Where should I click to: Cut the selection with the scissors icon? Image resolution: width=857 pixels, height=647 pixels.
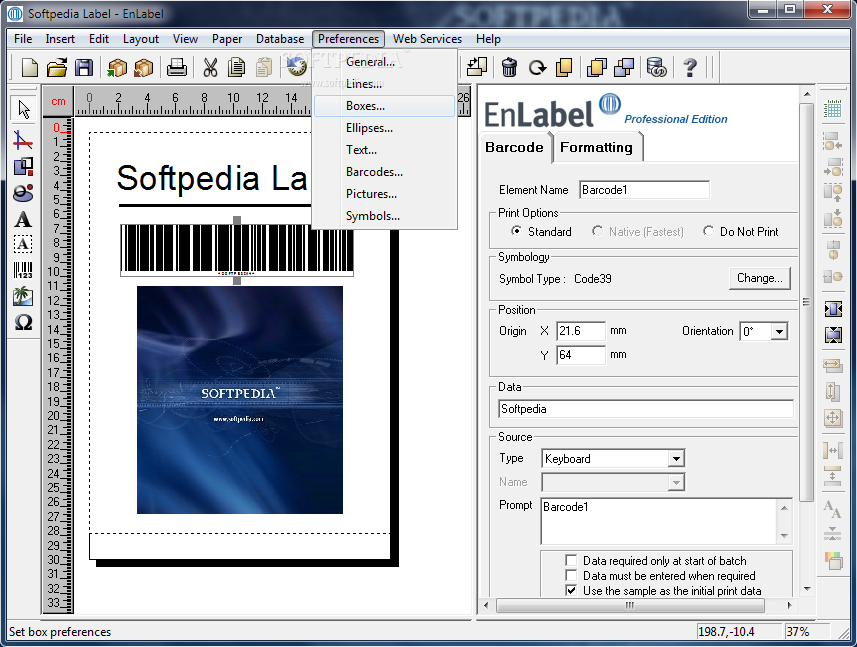(210, 67)
